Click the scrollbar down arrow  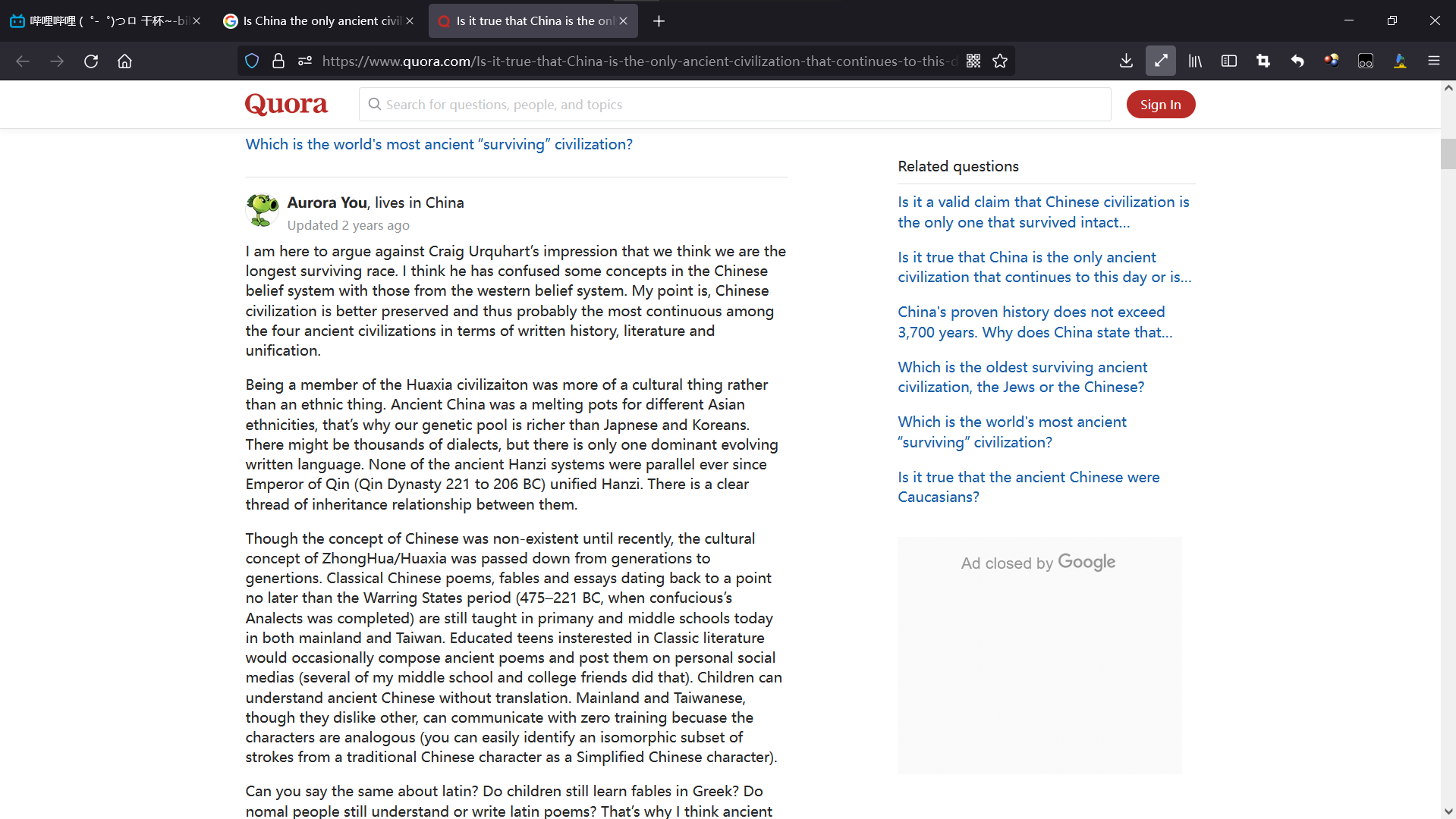click(x=1448, y=811)
